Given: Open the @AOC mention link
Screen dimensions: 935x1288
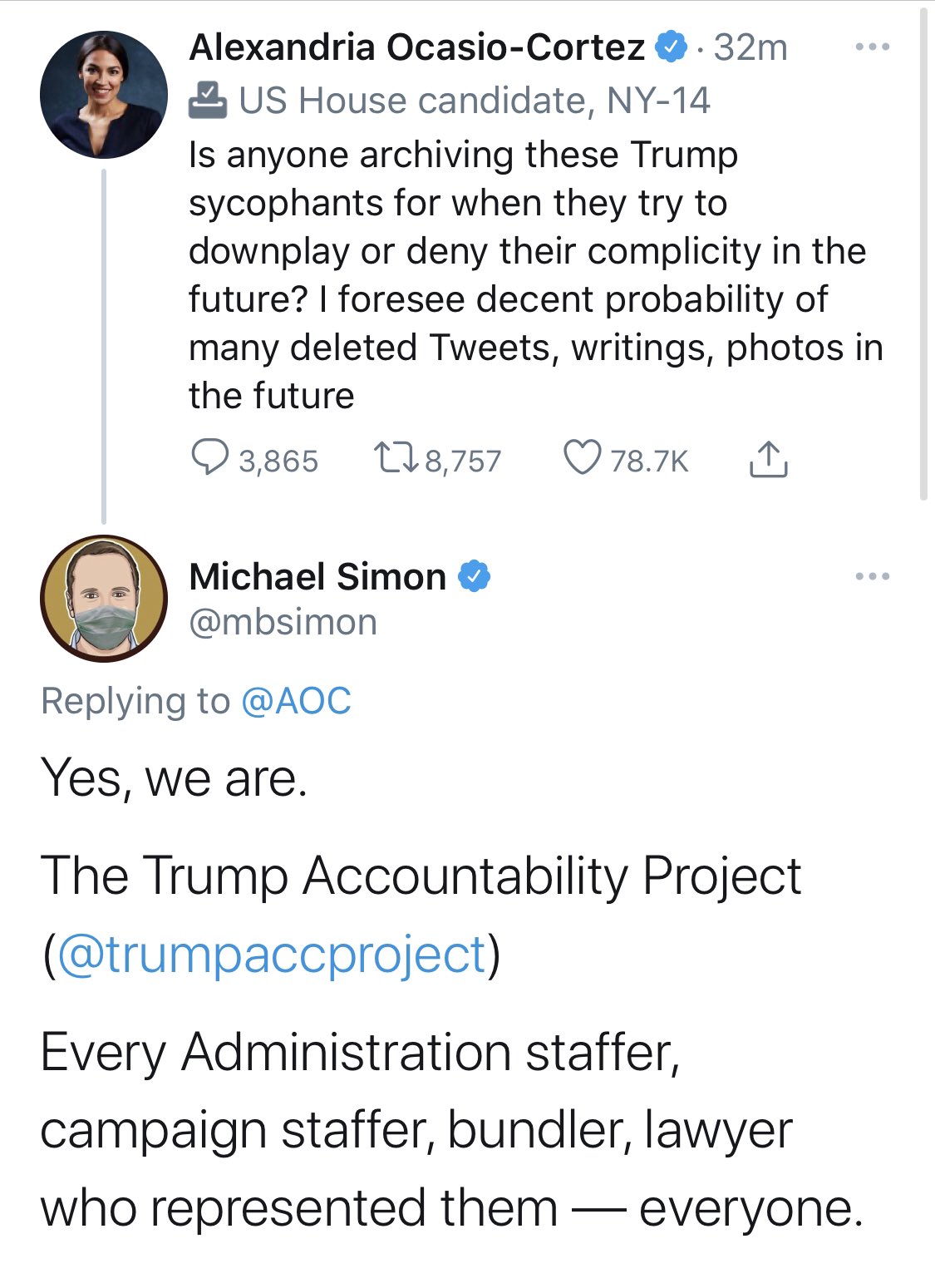Looking at the screenshot, I should tap(296, 701).
